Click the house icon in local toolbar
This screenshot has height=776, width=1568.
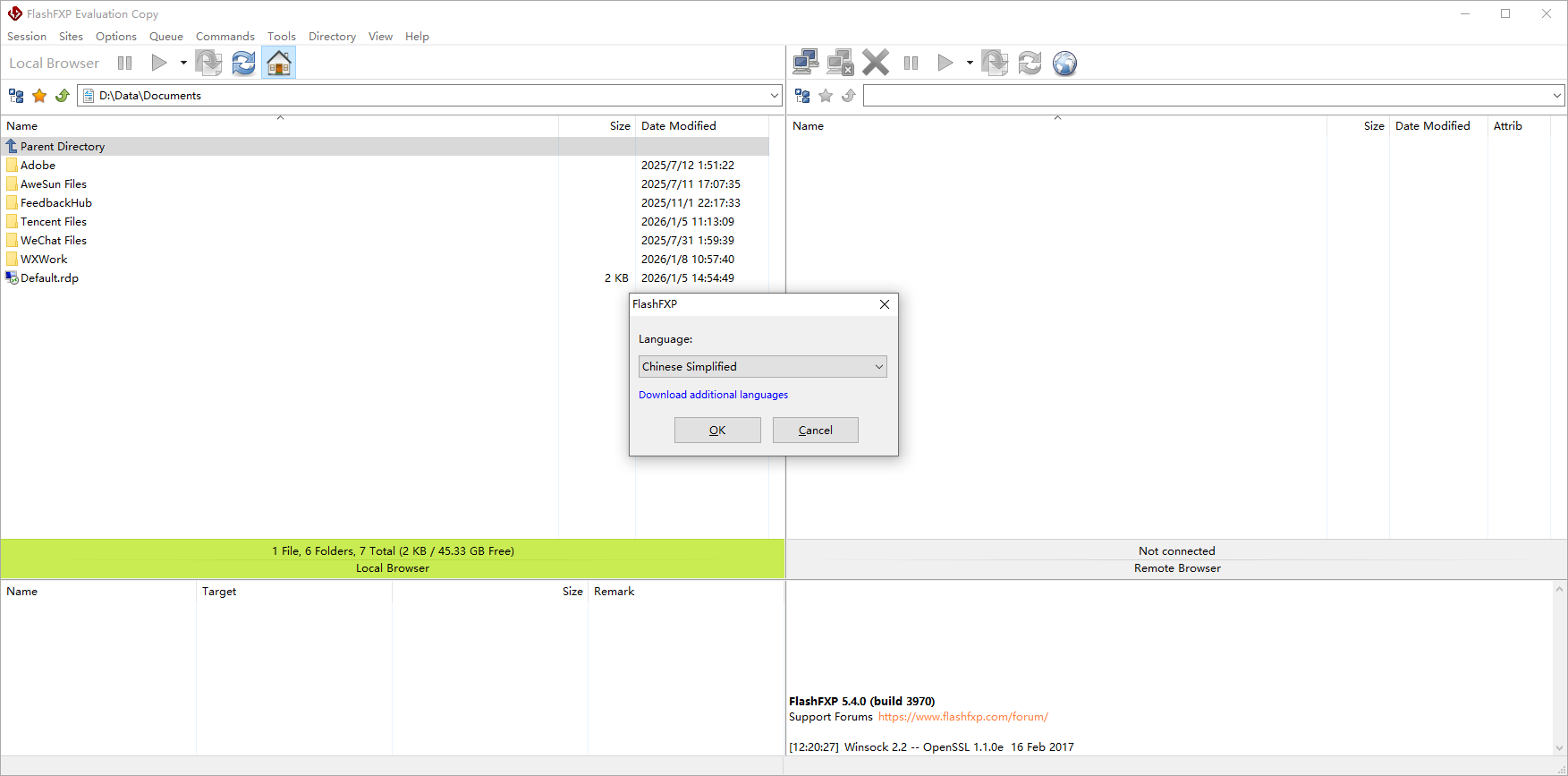(279, 63)
